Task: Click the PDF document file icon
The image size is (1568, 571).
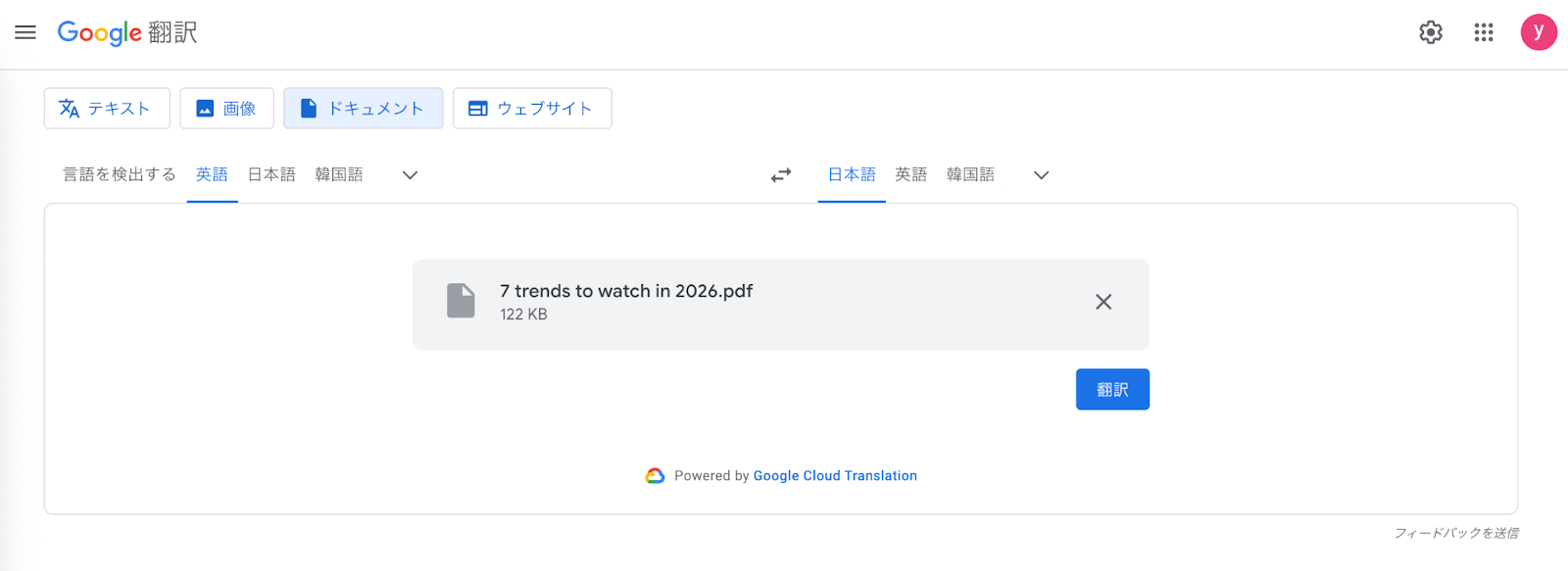Action: (461, 301)
